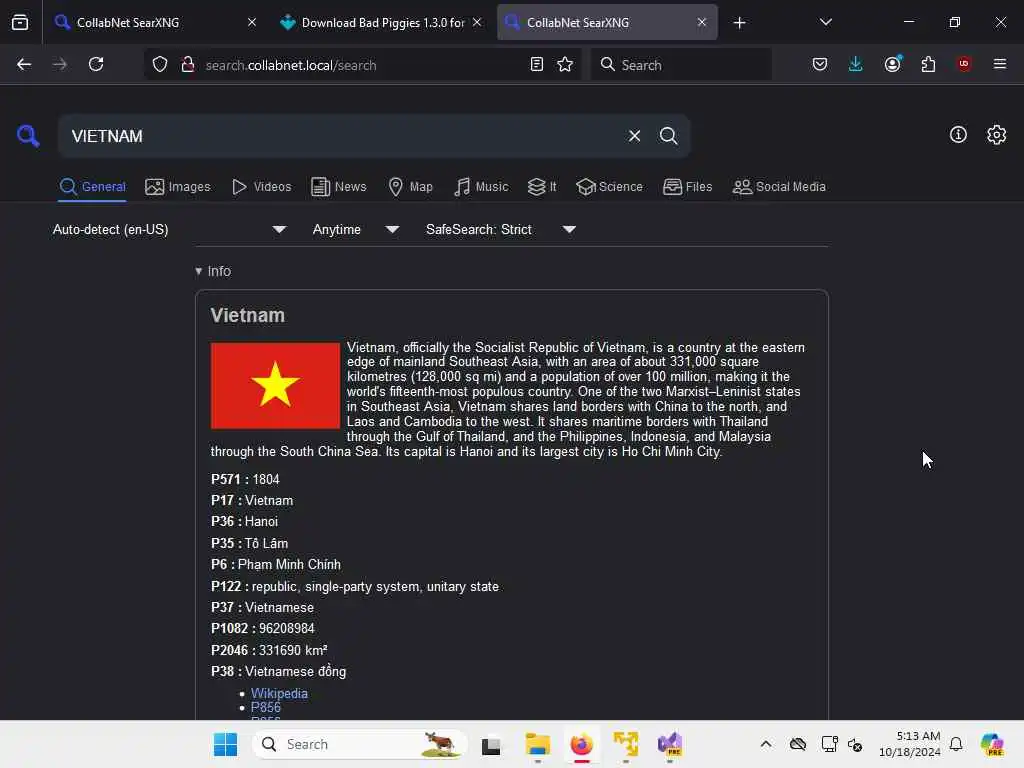Select the News search category

339,187
